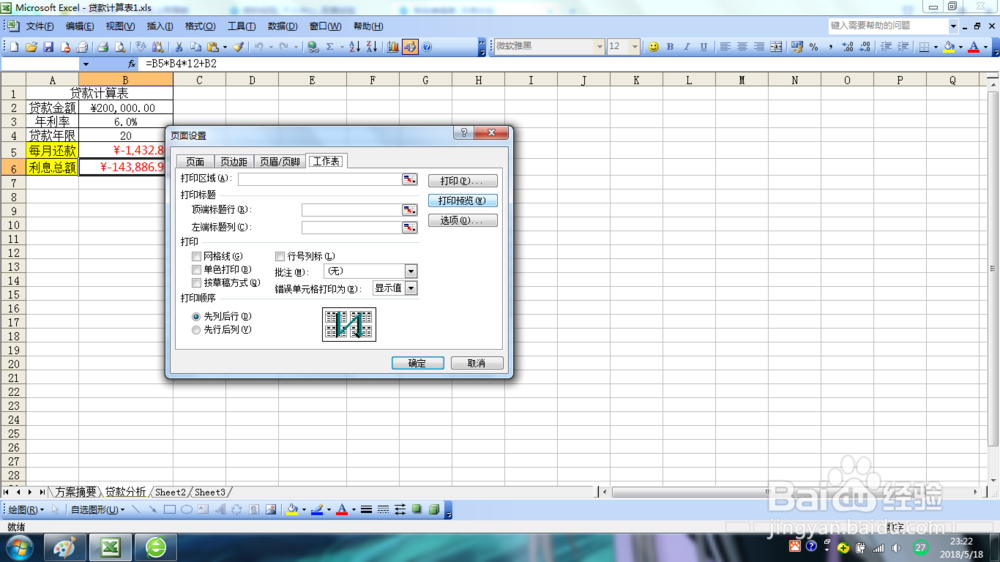The image size is (1000, 562).
Task: Select the 先列后行 radio button
Action: tap(196, 316)
